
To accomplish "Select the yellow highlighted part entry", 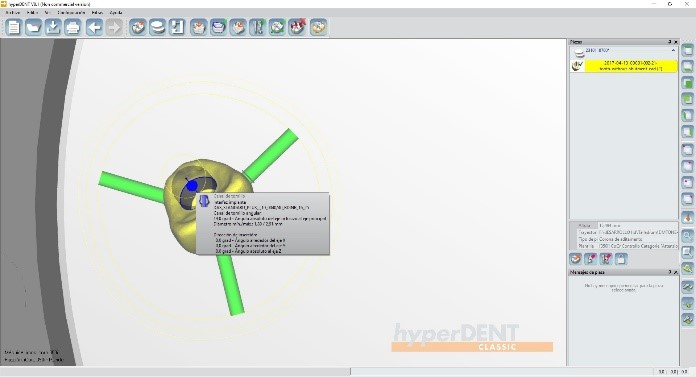I will tap(631, 66).
